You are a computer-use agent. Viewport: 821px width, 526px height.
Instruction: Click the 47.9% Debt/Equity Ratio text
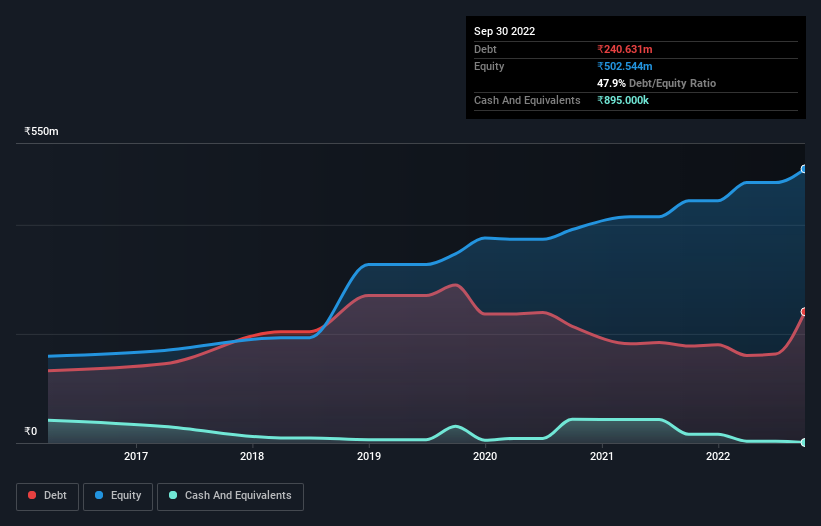pos(656,83)
